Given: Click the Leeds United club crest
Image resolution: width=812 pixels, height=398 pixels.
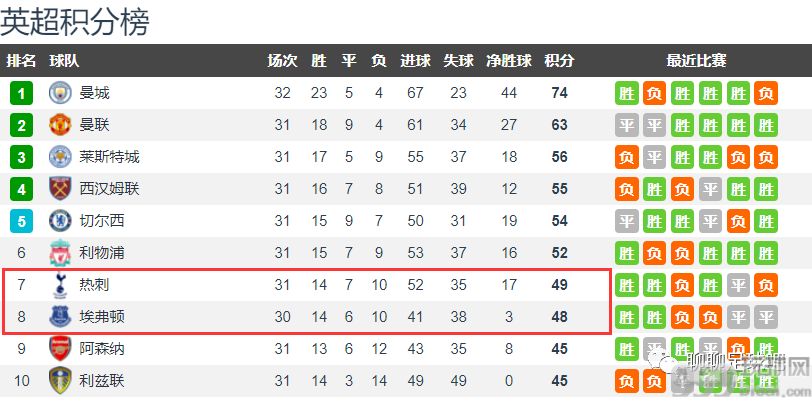Looking at the screenshot, I should coord(60,381).
